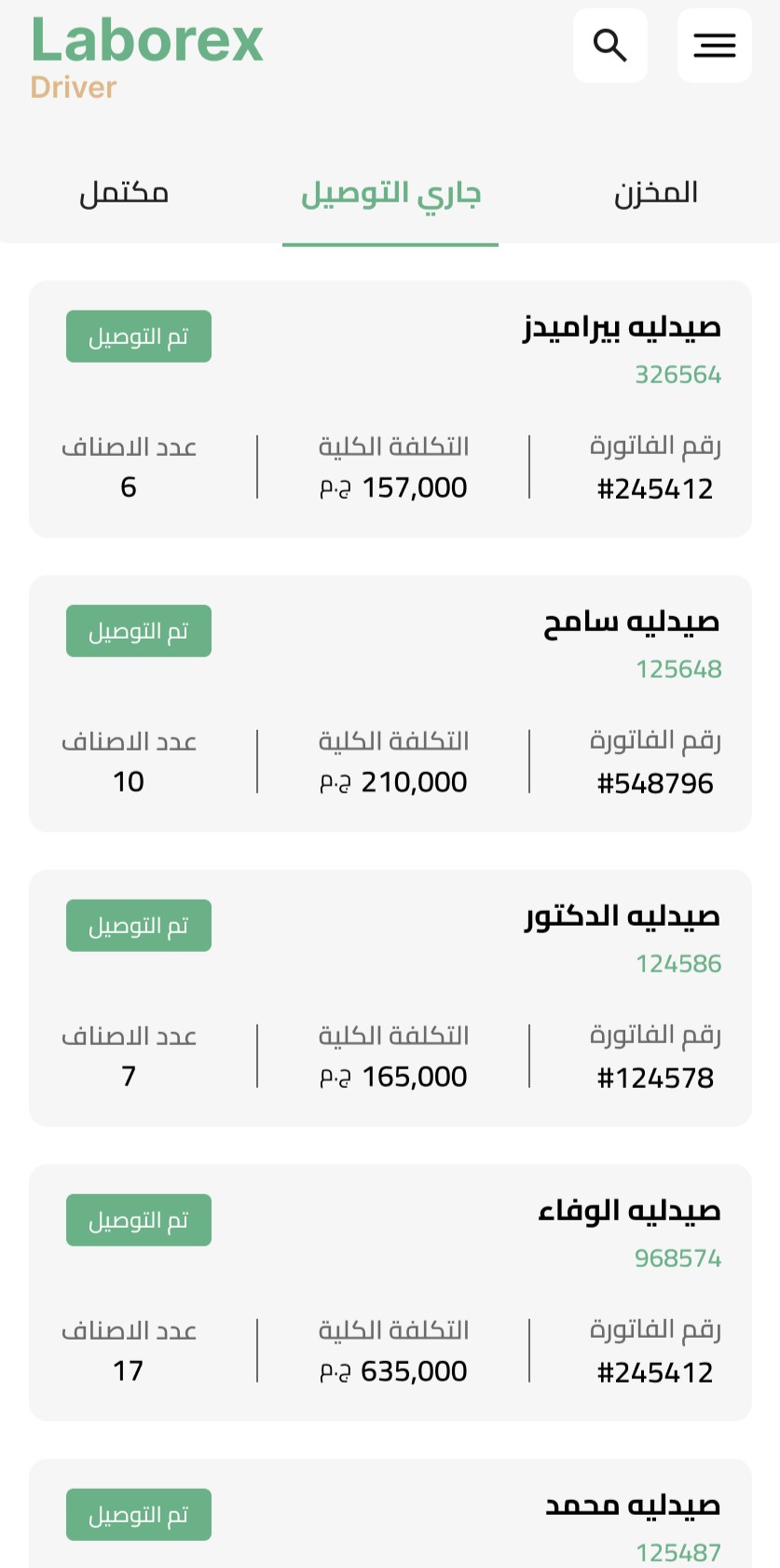780x1568 pixels.
Task: Click تم التوصيل for صيدليه محمد
Action: click(139, 1515)
